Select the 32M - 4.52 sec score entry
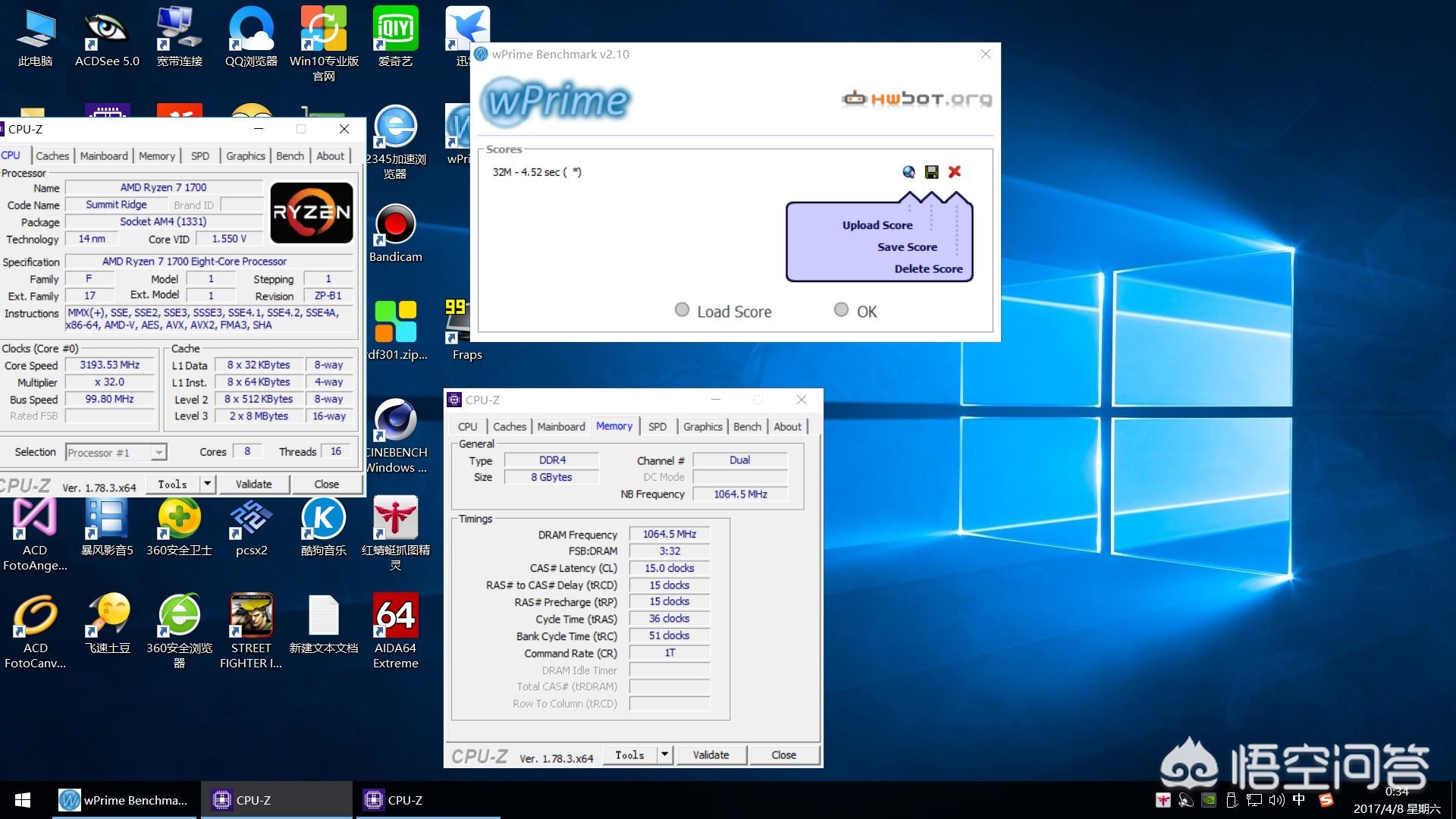The width and height of the screenshot is (1456, 819). tap(537, 172)
